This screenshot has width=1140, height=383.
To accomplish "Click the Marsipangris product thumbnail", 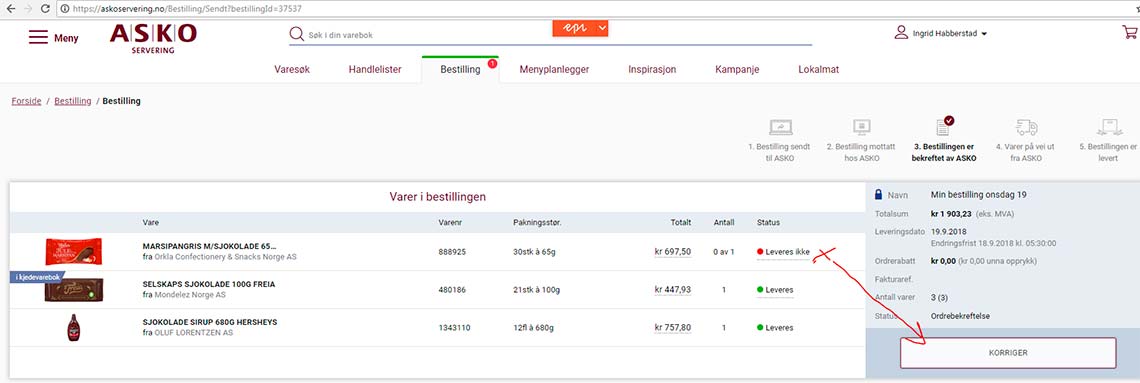I will 73,251.
